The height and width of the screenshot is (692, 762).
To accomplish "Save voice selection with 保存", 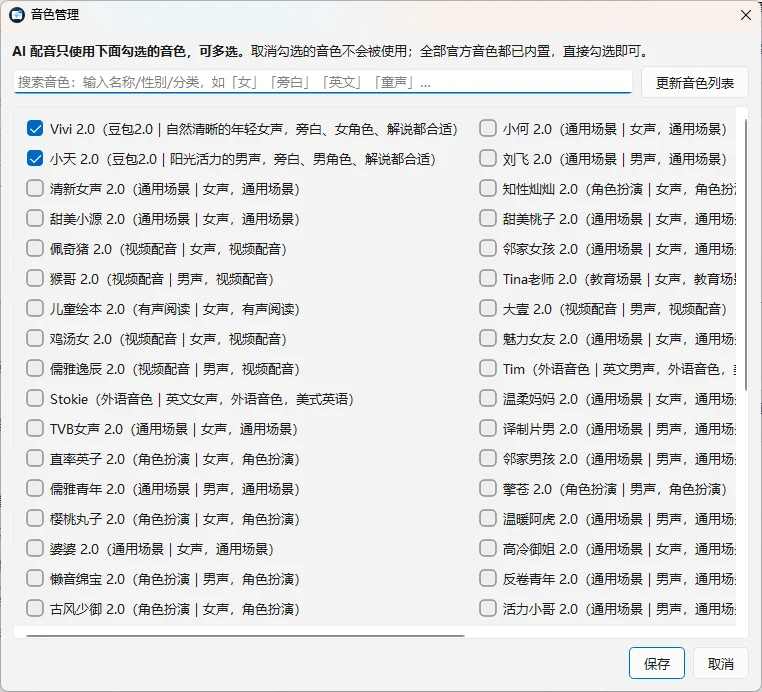I will pyautogui.click(x=657, y=663).
